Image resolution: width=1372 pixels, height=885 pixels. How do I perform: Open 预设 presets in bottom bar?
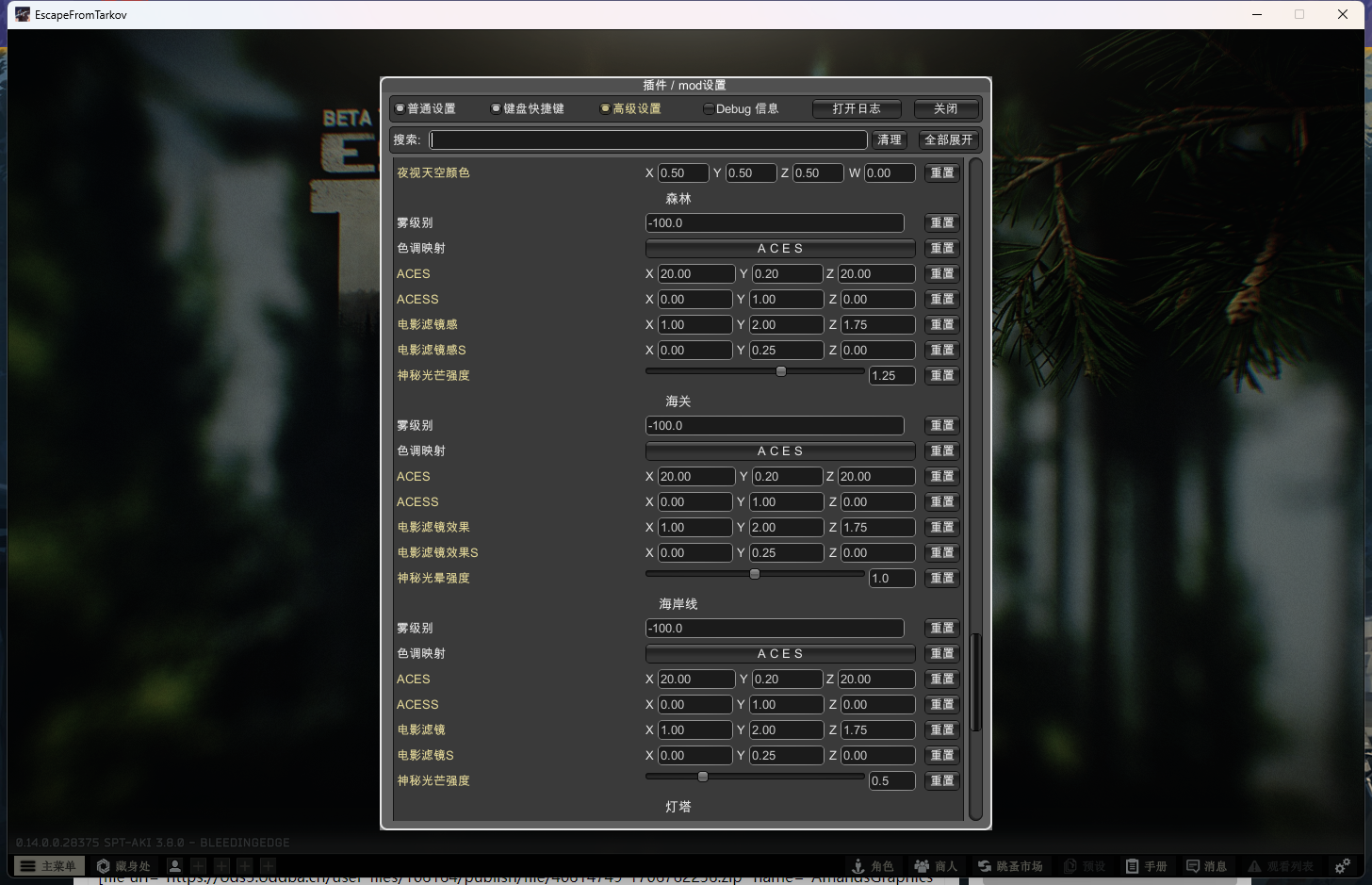(x=1084, y=866)
